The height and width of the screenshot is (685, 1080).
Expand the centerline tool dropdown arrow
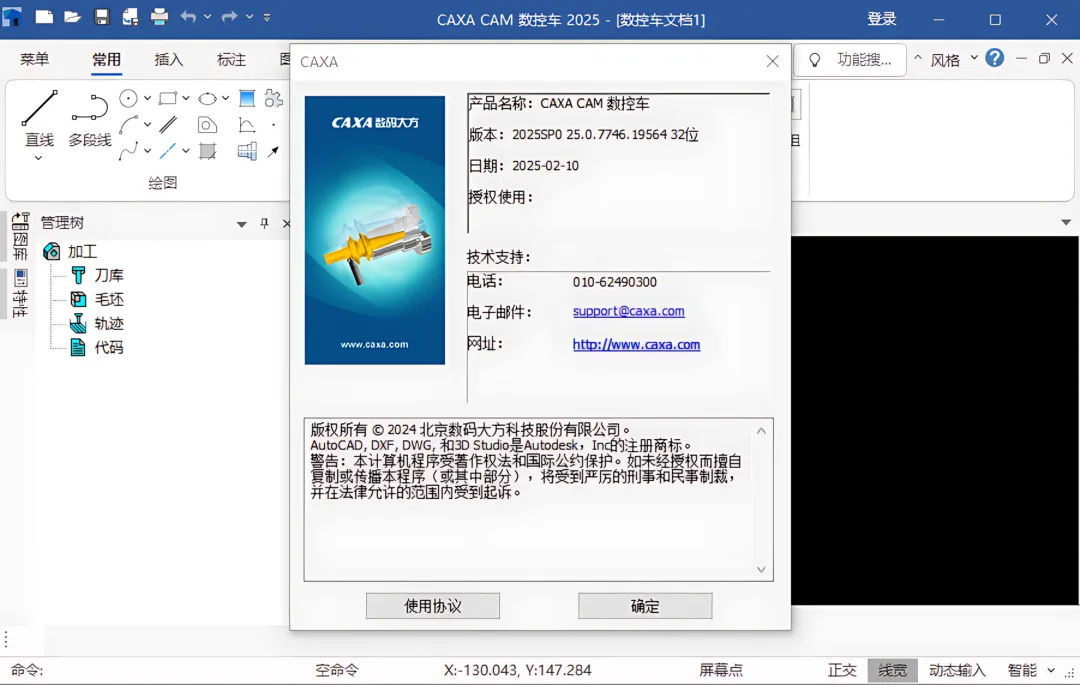point(186,151)
